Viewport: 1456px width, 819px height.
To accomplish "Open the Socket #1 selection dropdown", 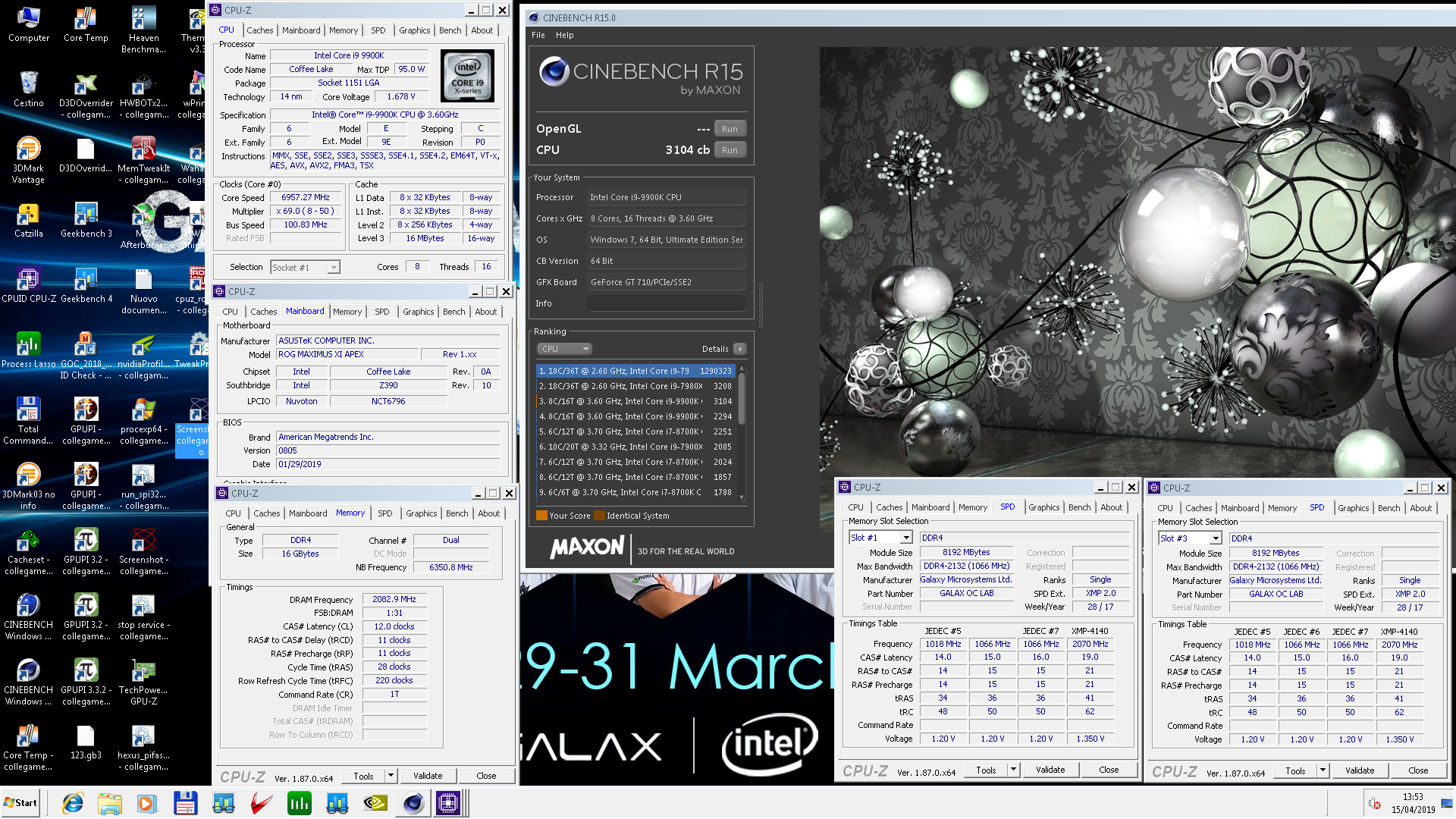I will point(306,268).
